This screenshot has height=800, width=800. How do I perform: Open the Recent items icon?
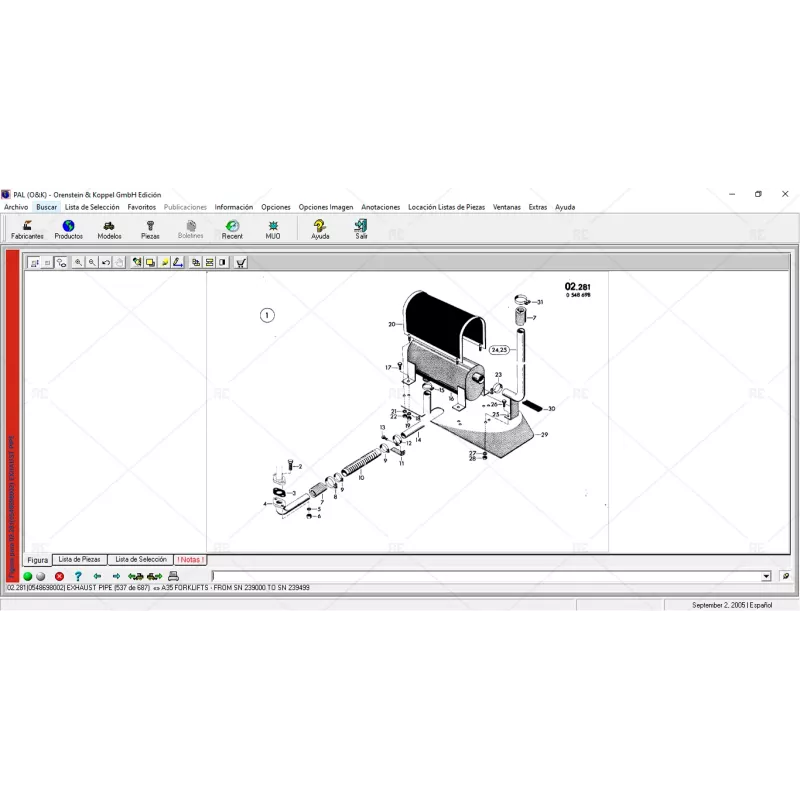pos(232,229)
